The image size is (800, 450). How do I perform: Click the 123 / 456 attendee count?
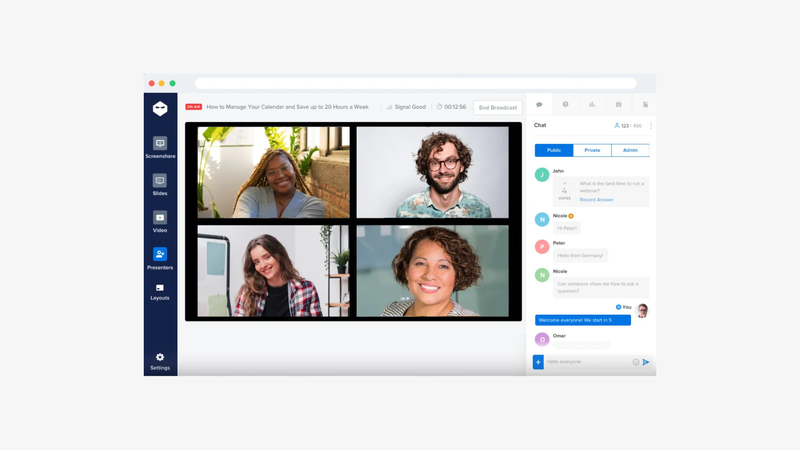631,126
